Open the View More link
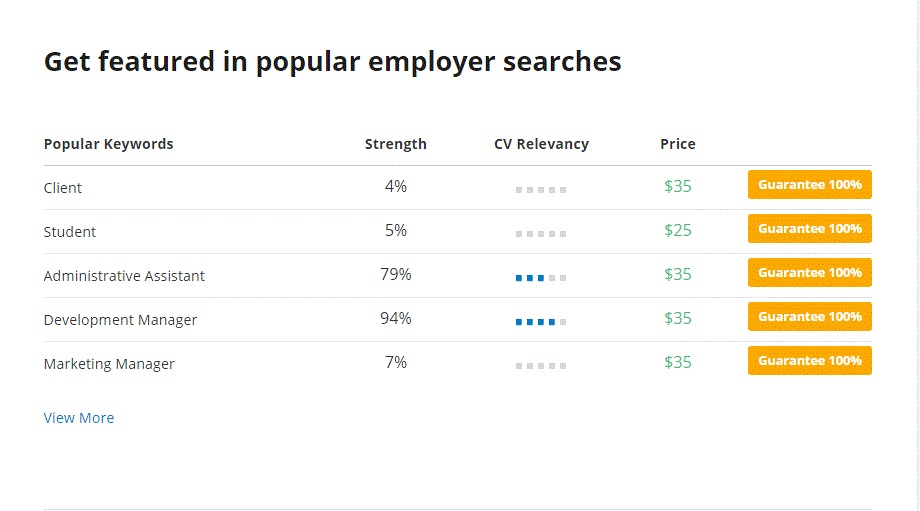Viewport: 920px width, 511px height. (79, 418)
